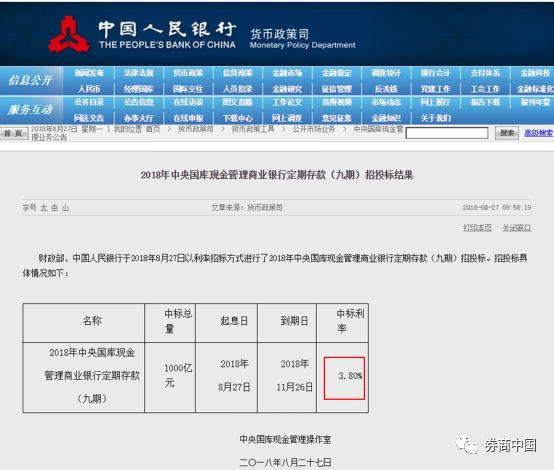
Task: Follow the 公开市场业务 breadcrumb link
Action: point(313,129)
